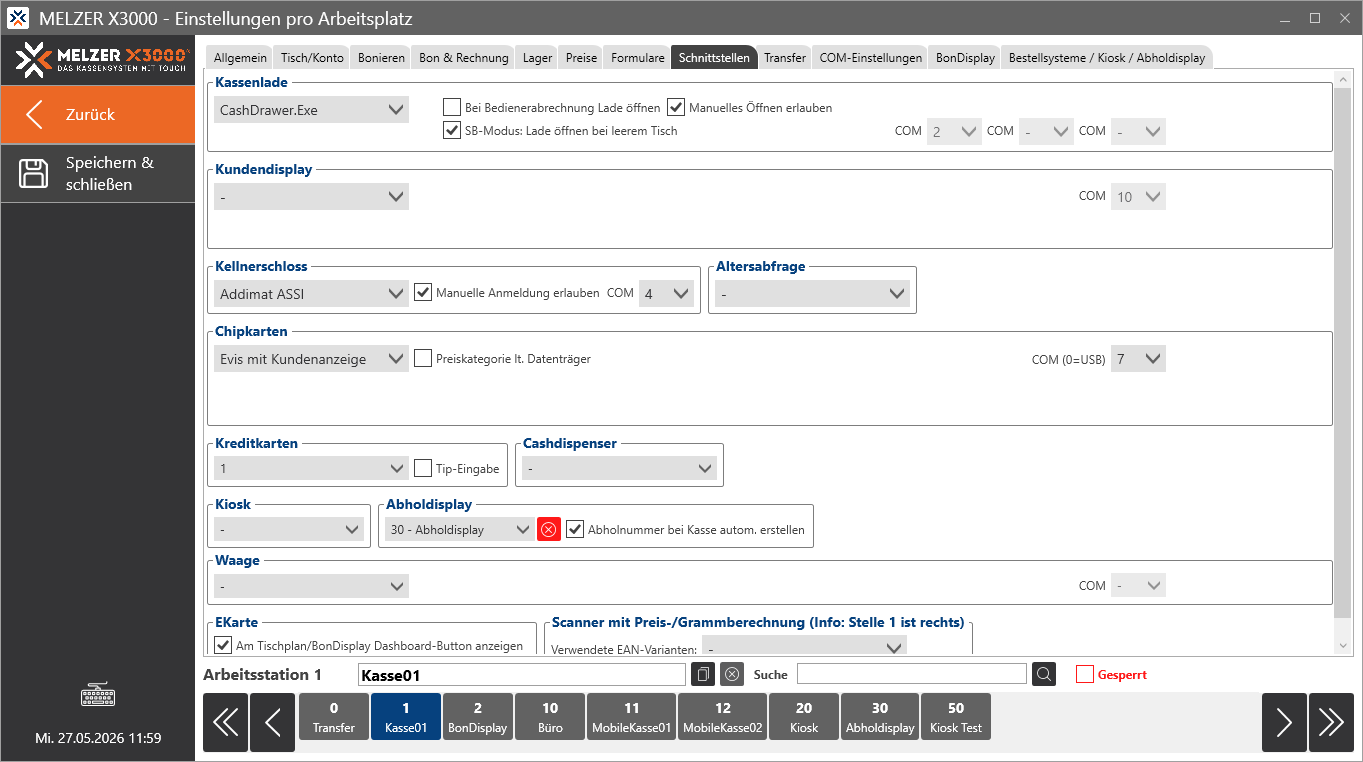This screenshot has height=762, width=1363.
Task: Clear the workstation name with the X icon
Action: pos(732,675)
